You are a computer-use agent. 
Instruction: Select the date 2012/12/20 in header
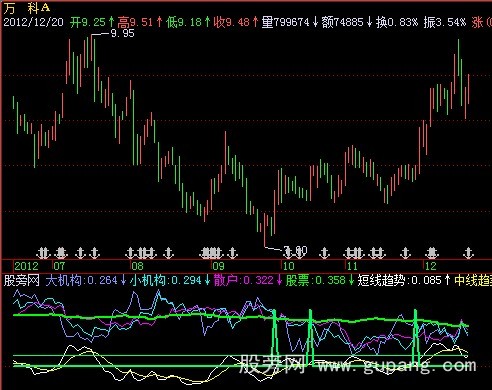[x=33, y=22]
